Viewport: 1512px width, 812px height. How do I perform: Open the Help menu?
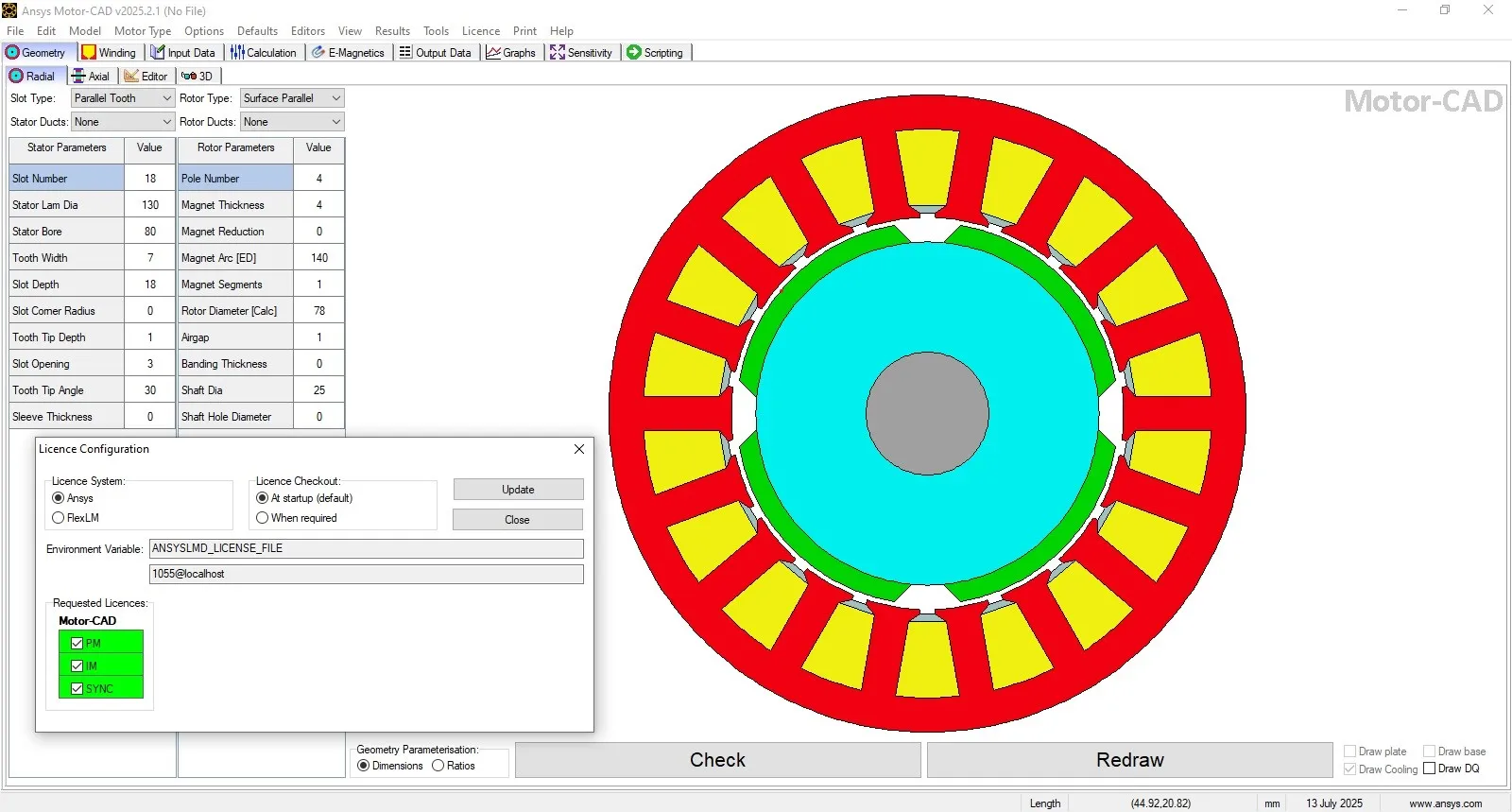[561, 31]
